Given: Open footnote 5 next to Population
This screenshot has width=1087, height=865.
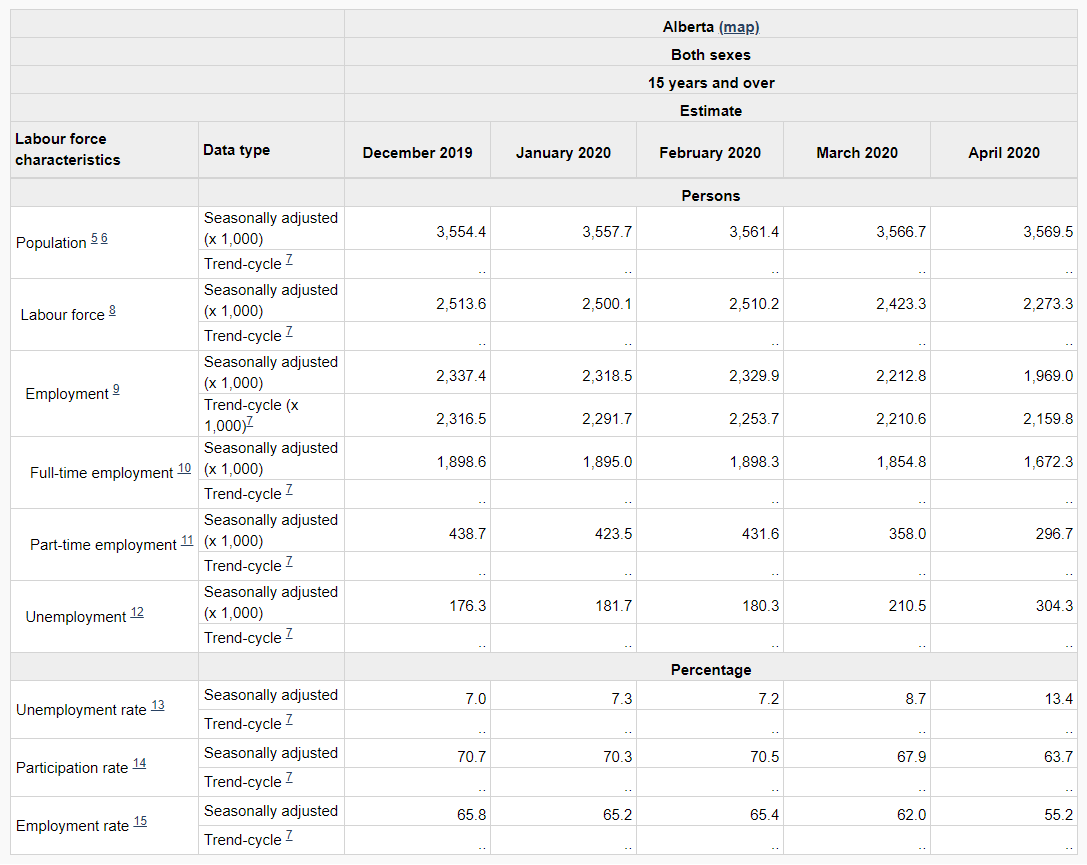Looking at the screenshot, I should pyautogui.click(x=94, y=238).
